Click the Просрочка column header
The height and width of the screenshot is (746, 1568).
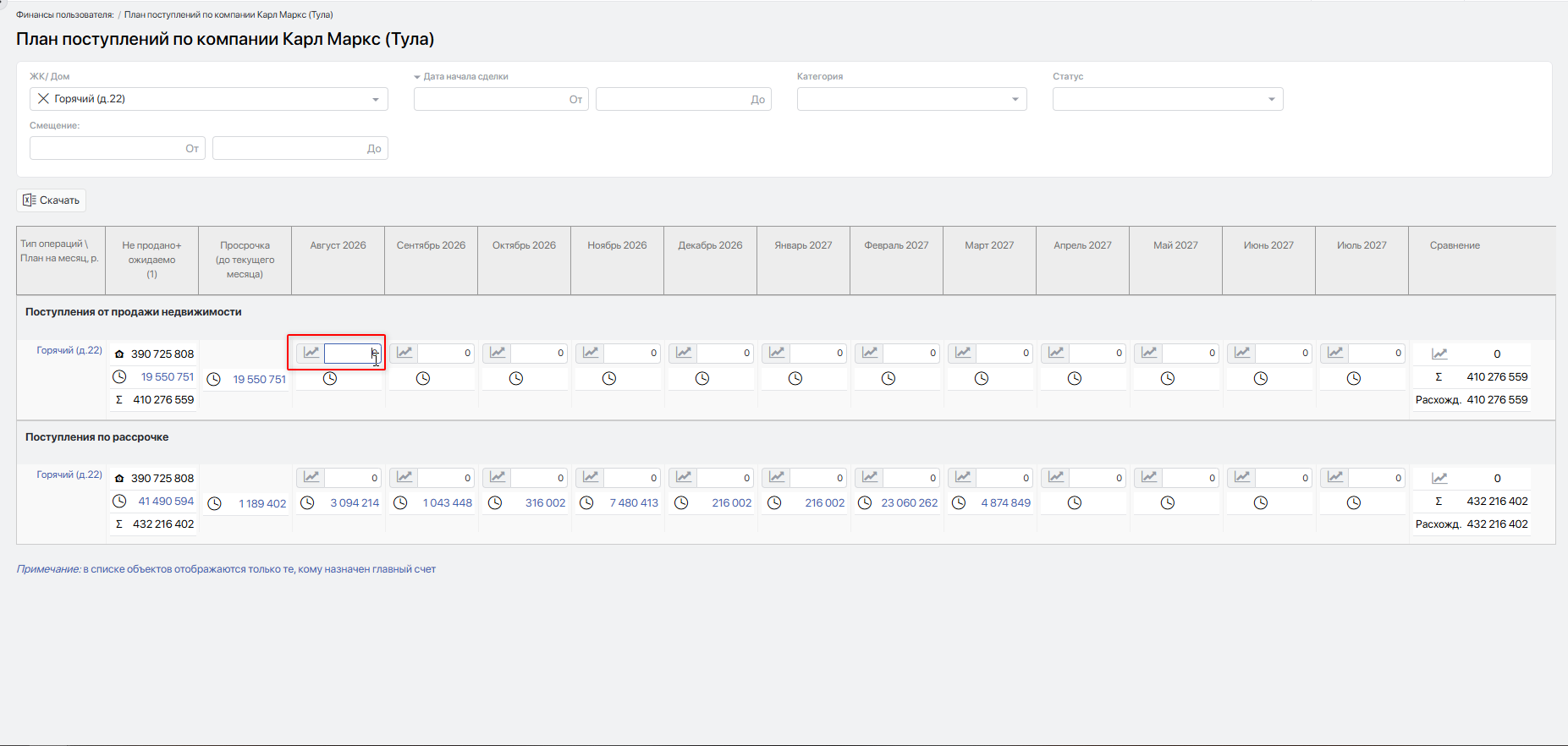pyautogui.click(x=245, y=260)
